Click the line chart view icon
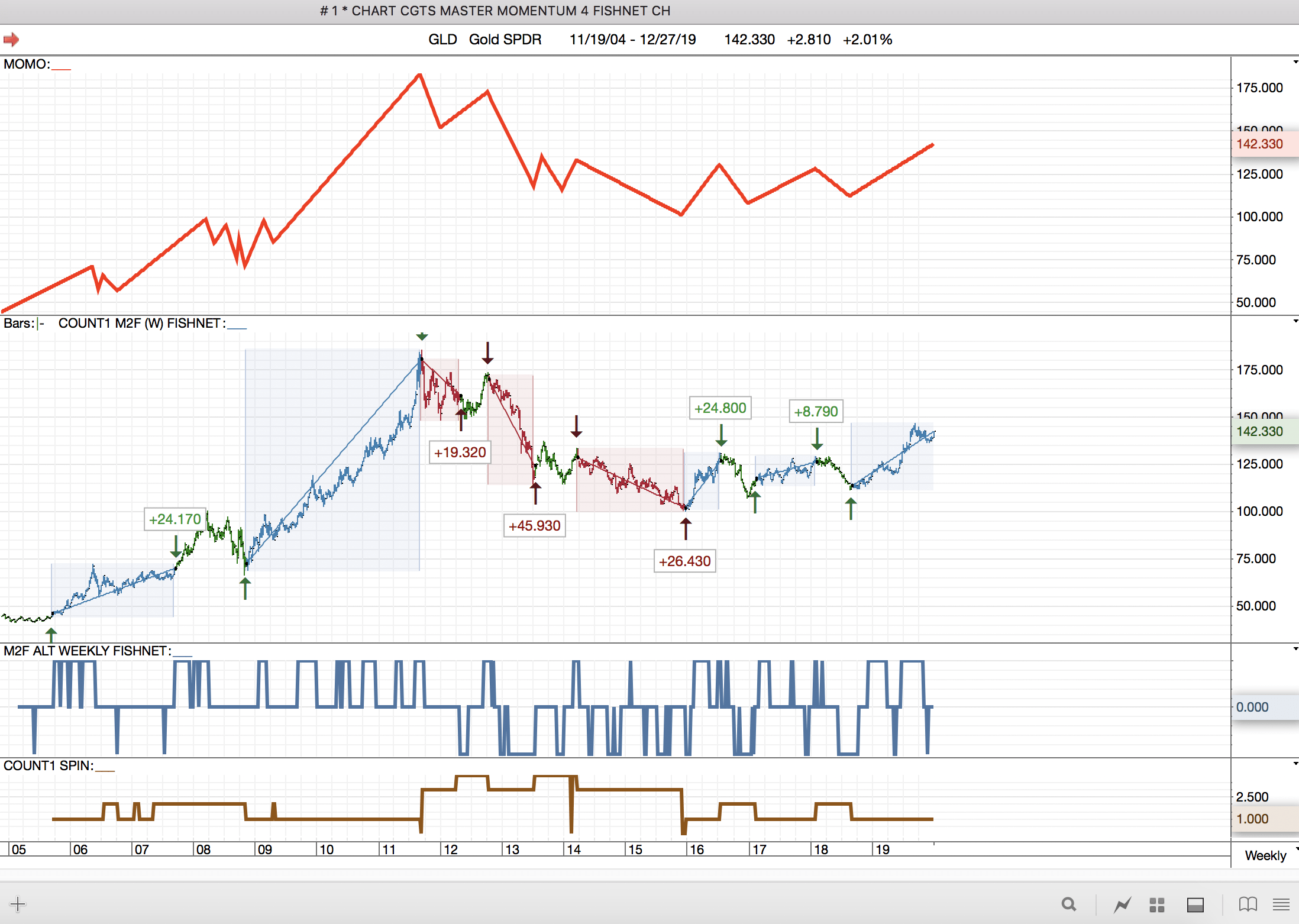Image resolution: width=1299 pixels, height=924 pixels. (1122, 904)
